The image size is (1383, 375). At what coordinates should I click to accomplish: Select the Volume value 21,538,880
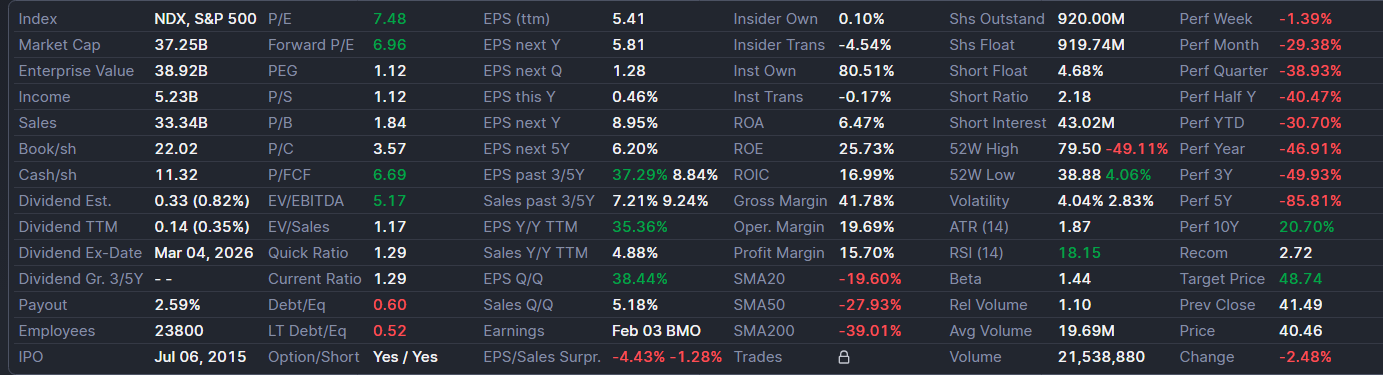coord(1101,356)
